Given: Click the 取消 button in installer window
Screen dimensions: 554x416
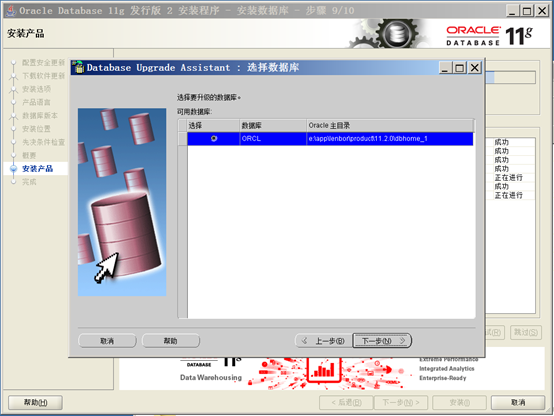Looking at the screenshot, I should pos(518,402).
